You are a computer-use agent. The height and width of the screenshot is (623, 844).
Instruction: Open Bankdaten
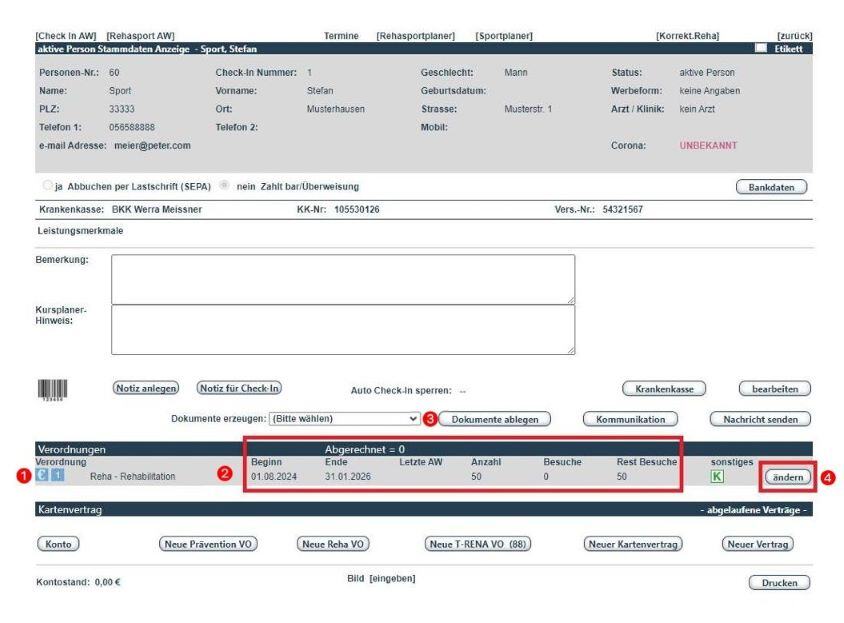tap(771, 186)
